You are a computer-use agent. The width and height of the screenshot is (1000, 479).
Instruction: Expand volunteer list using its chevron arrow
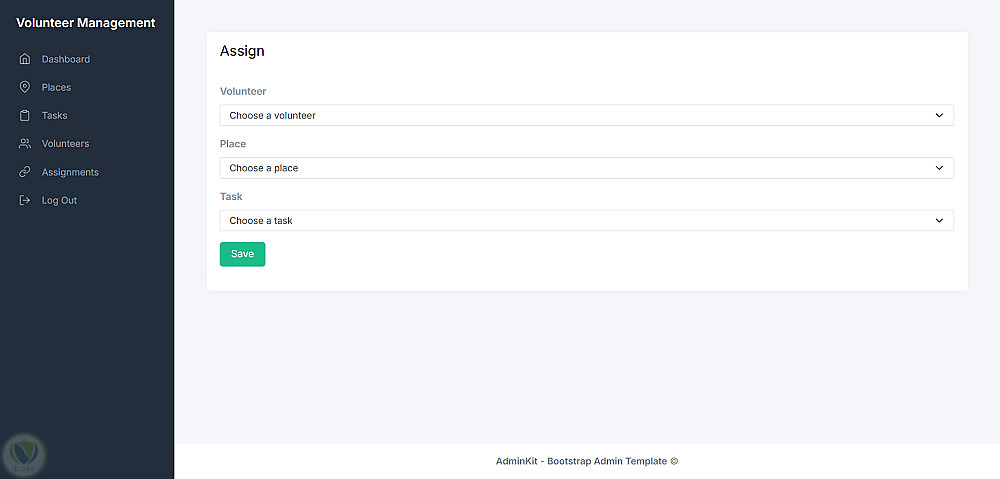(x=939, y=115)
